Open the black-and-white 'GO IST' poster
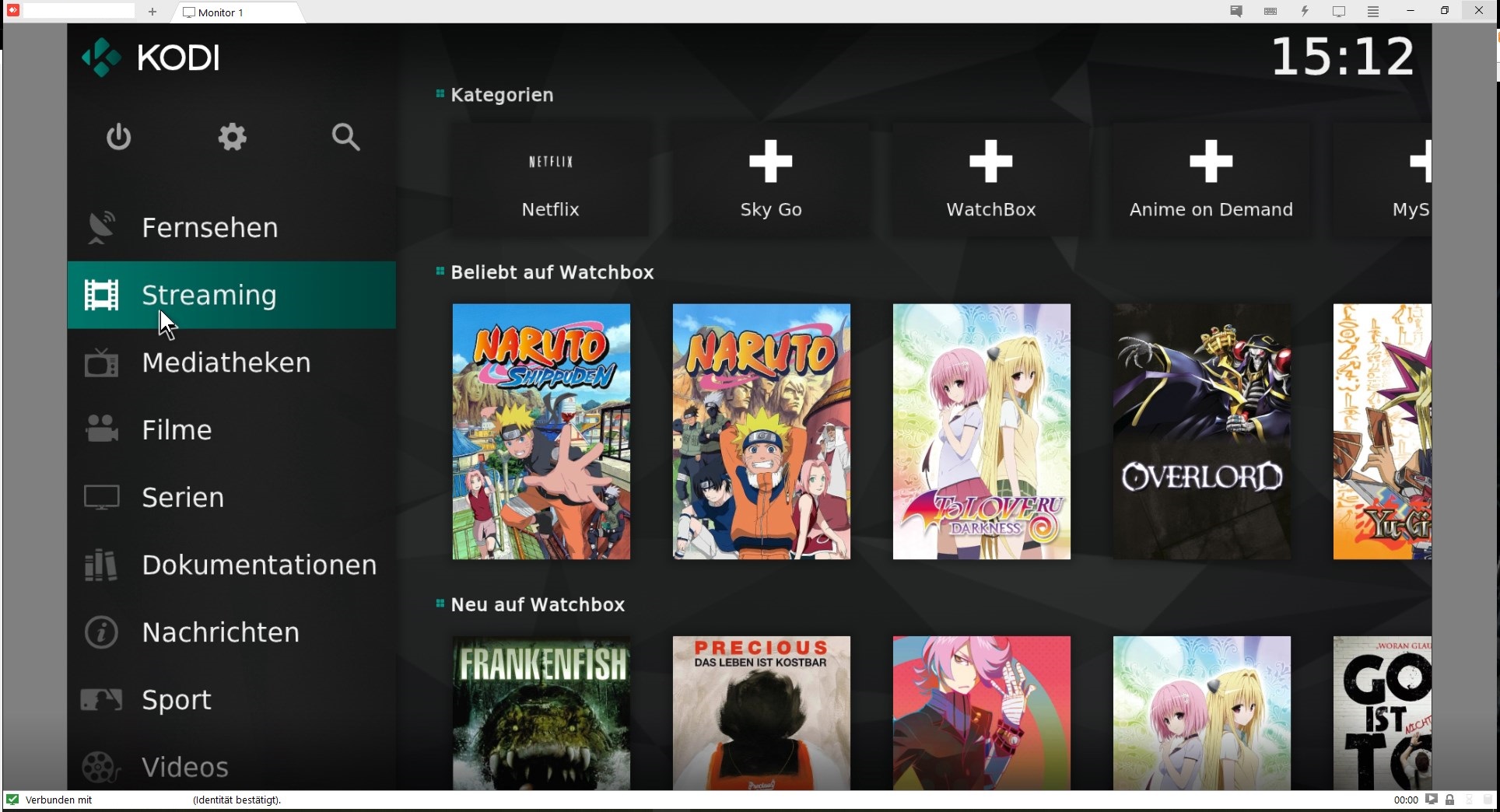 click(x=1383, y=713)
